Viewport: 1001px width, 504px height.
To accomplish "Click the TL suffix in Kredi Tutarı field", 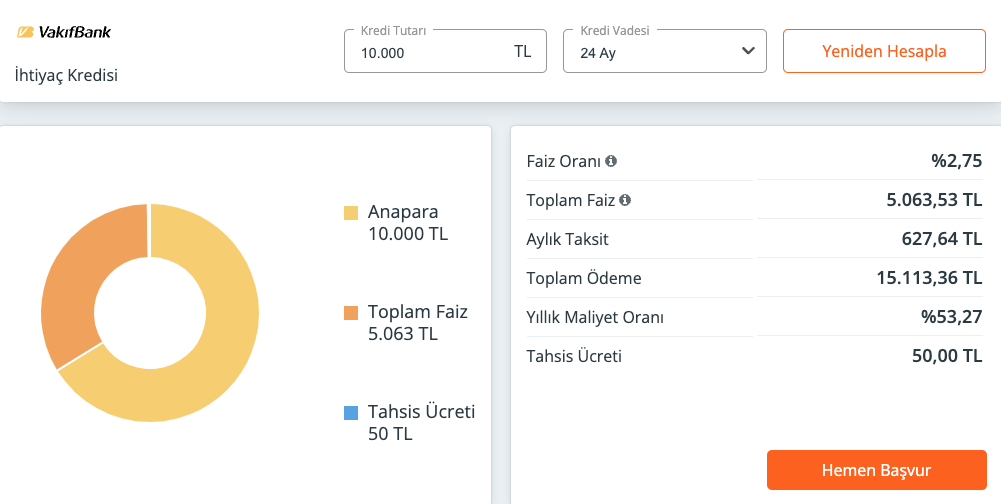I will 522,52.
